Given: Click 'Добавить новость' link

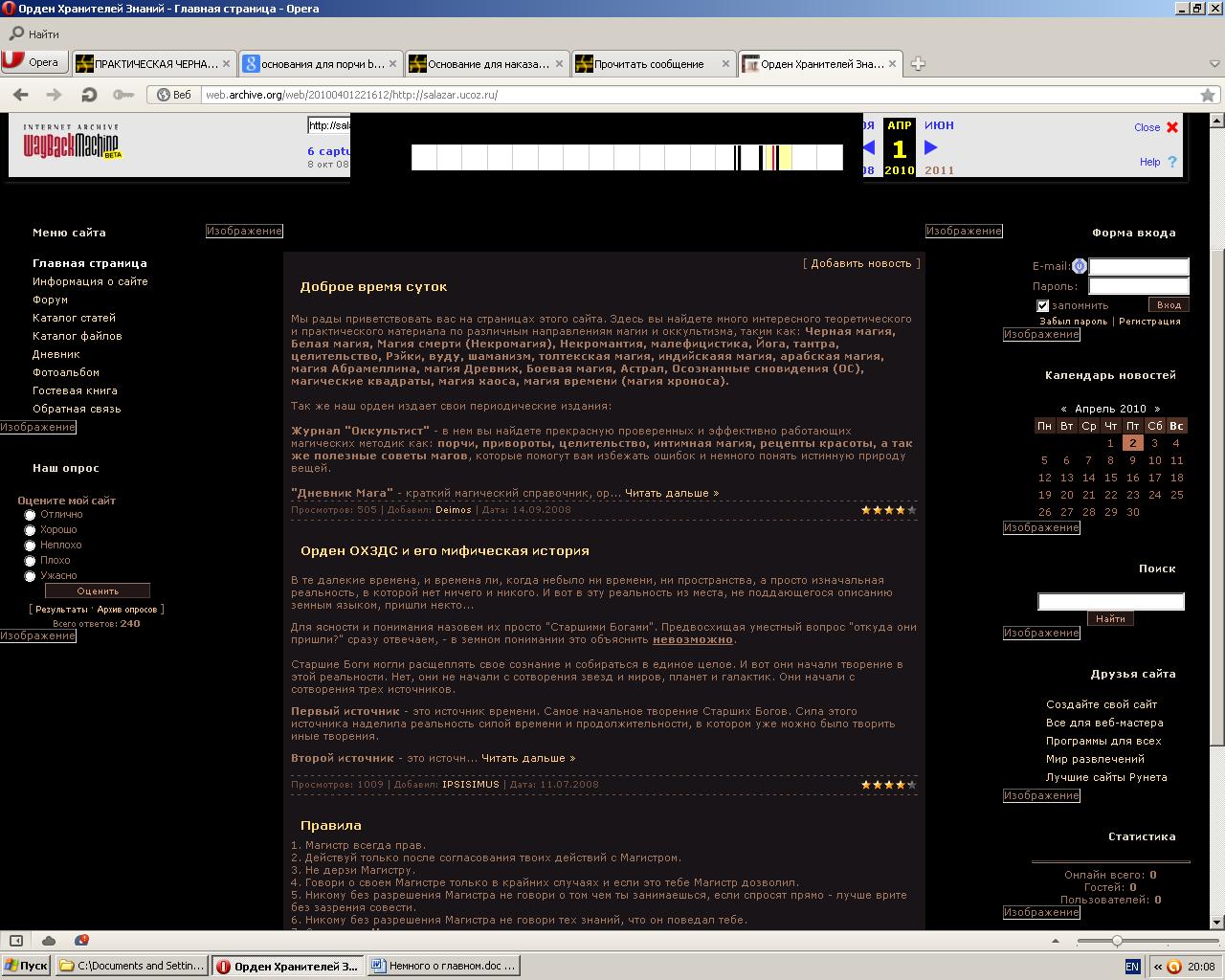Looking at the screenshot, I should click(861, 263).
